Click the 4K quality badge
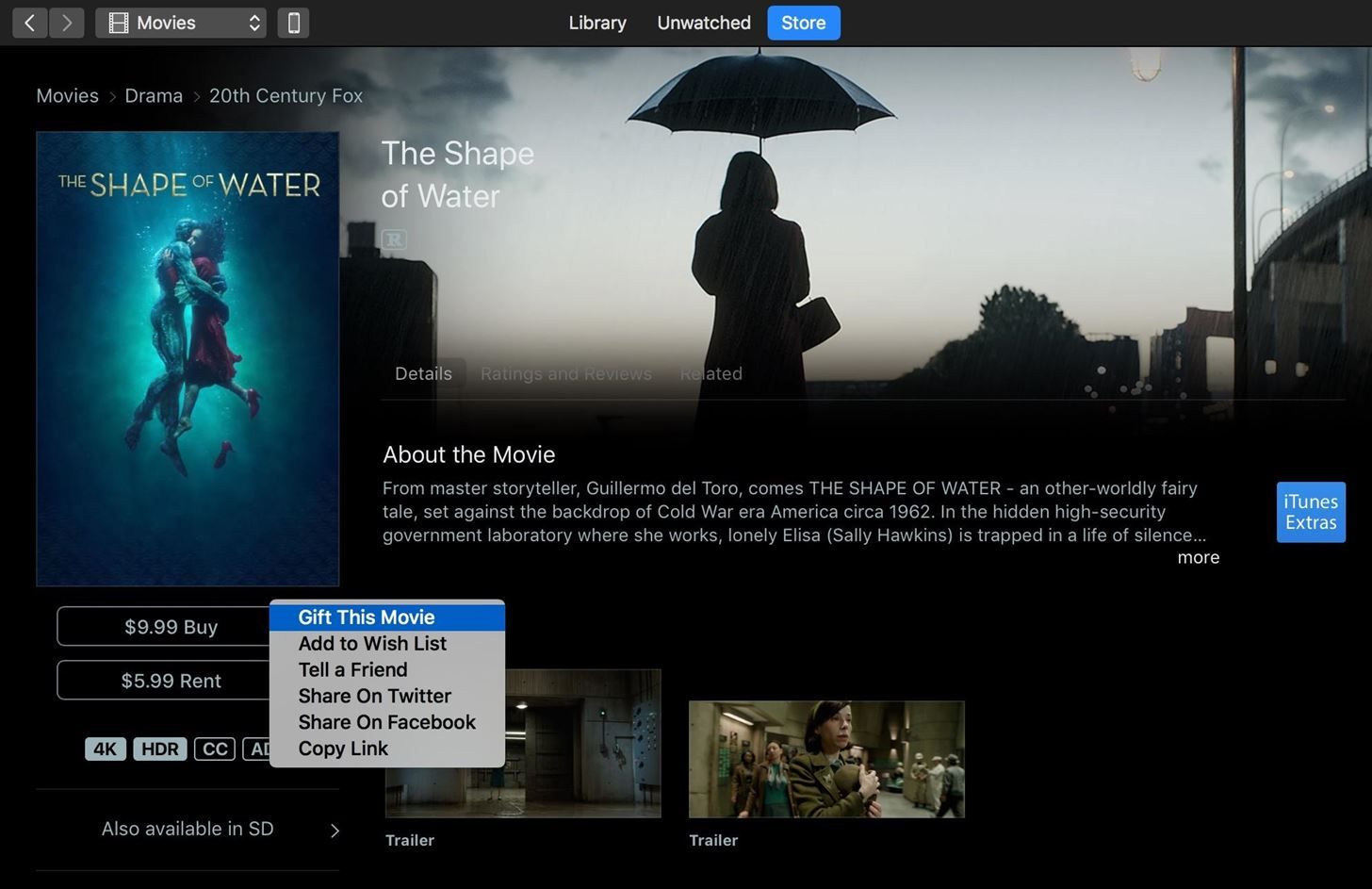This screenshot has height=889, width=1372. point(105,749)
